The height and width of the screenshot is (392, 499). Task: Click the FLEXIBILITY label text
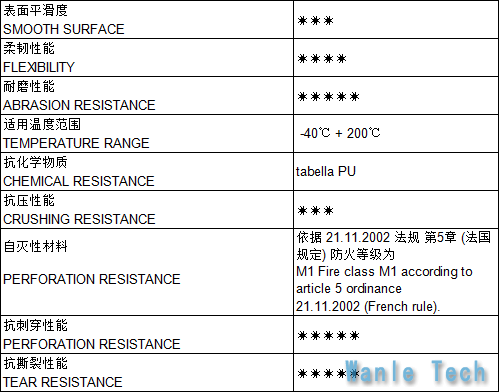[39, 67]
